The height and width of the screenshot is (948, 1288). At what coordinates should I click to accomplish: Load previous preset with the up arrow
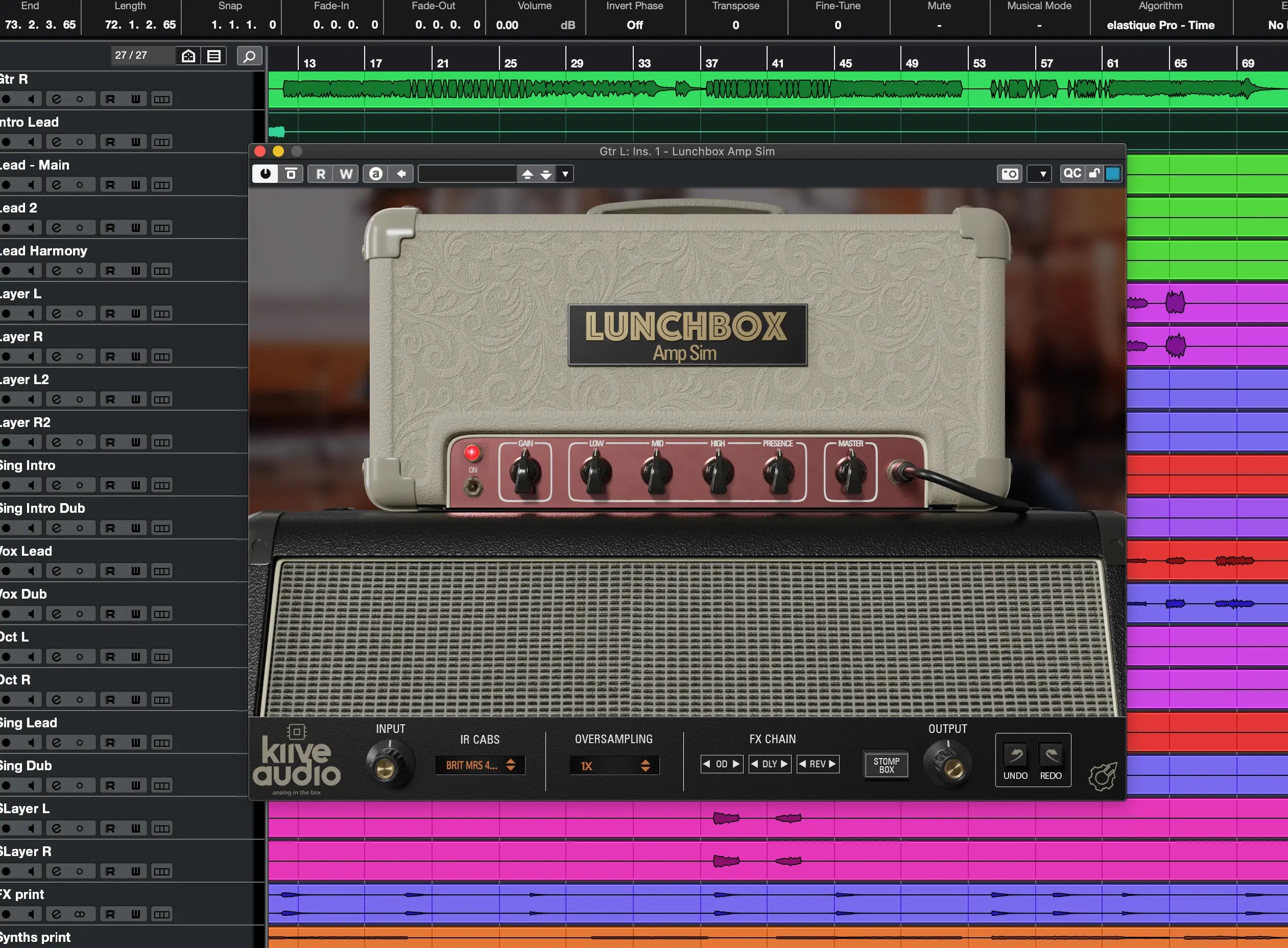pyautogui.click(x=527, y=174)
